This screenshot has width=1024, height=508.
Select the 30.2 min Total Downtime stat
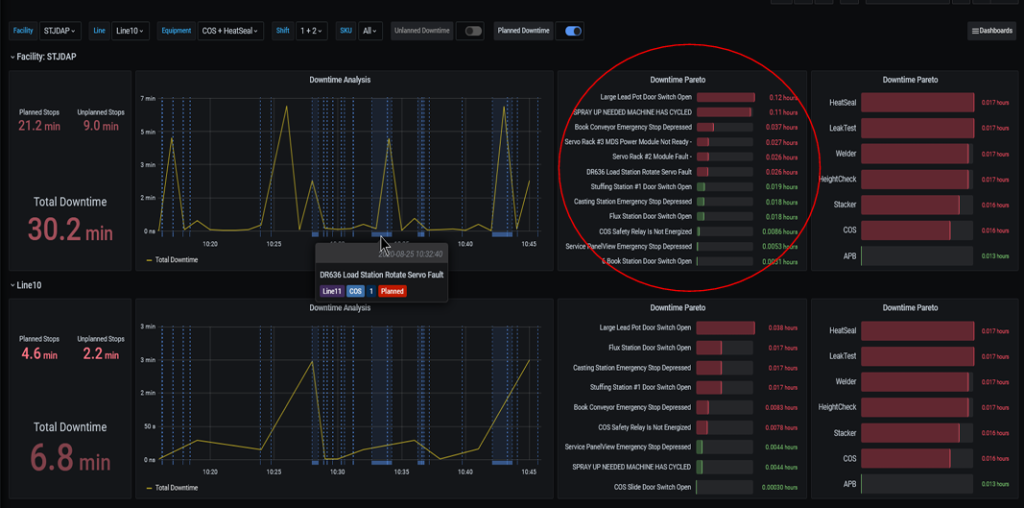tap(70, 231)
